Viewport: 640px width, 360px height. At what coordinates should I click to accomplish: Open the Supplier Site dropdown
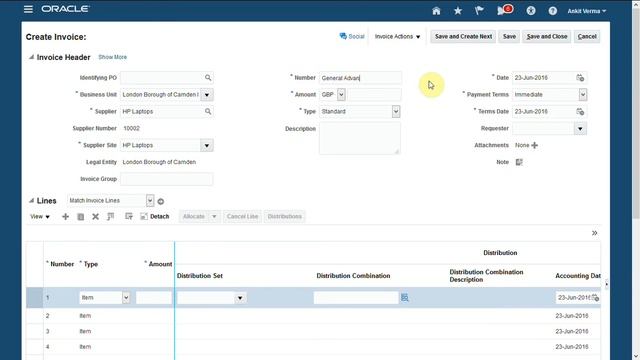coord(207,145)
